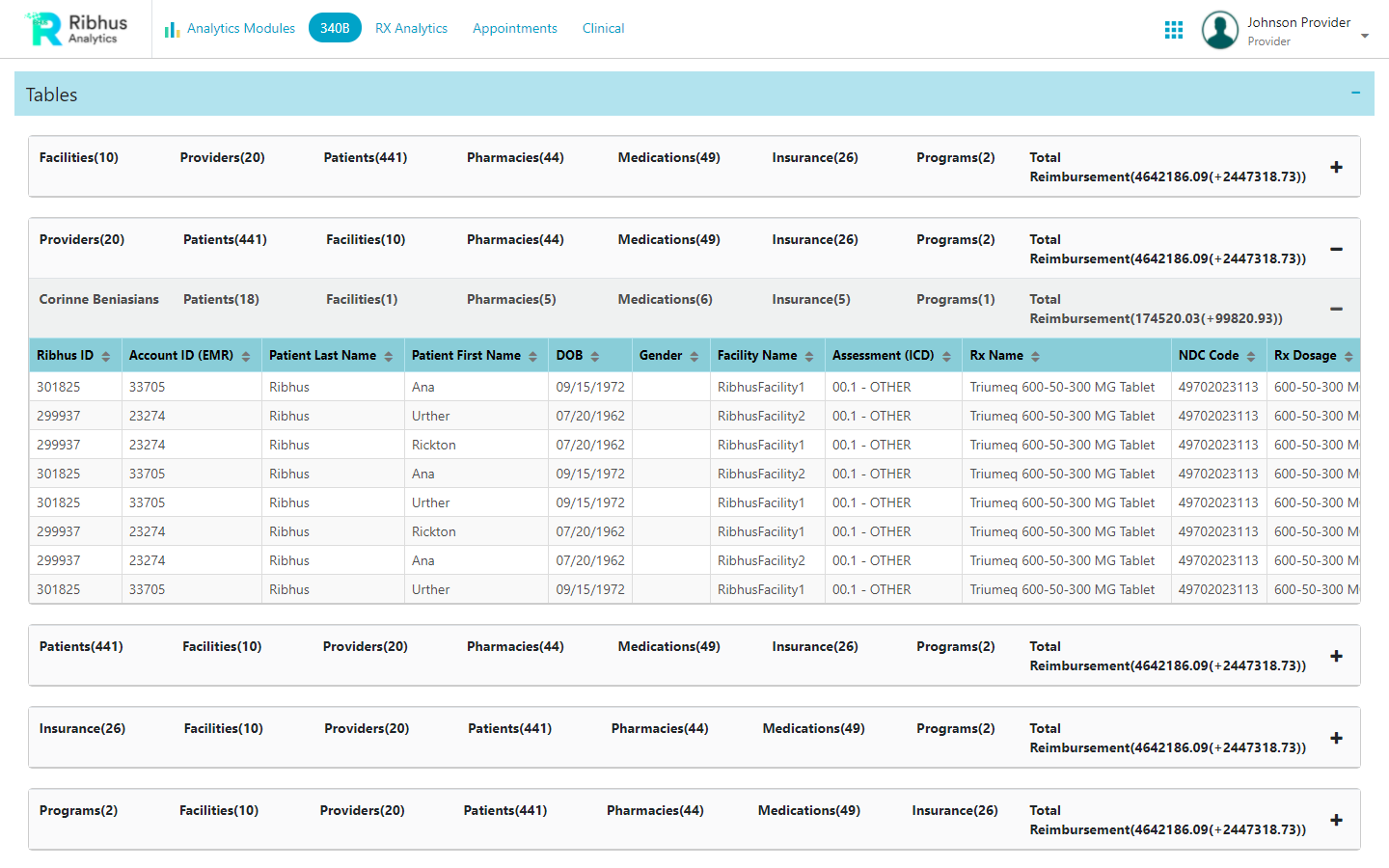Switch to the RX Analytics tab

[411, 29]
